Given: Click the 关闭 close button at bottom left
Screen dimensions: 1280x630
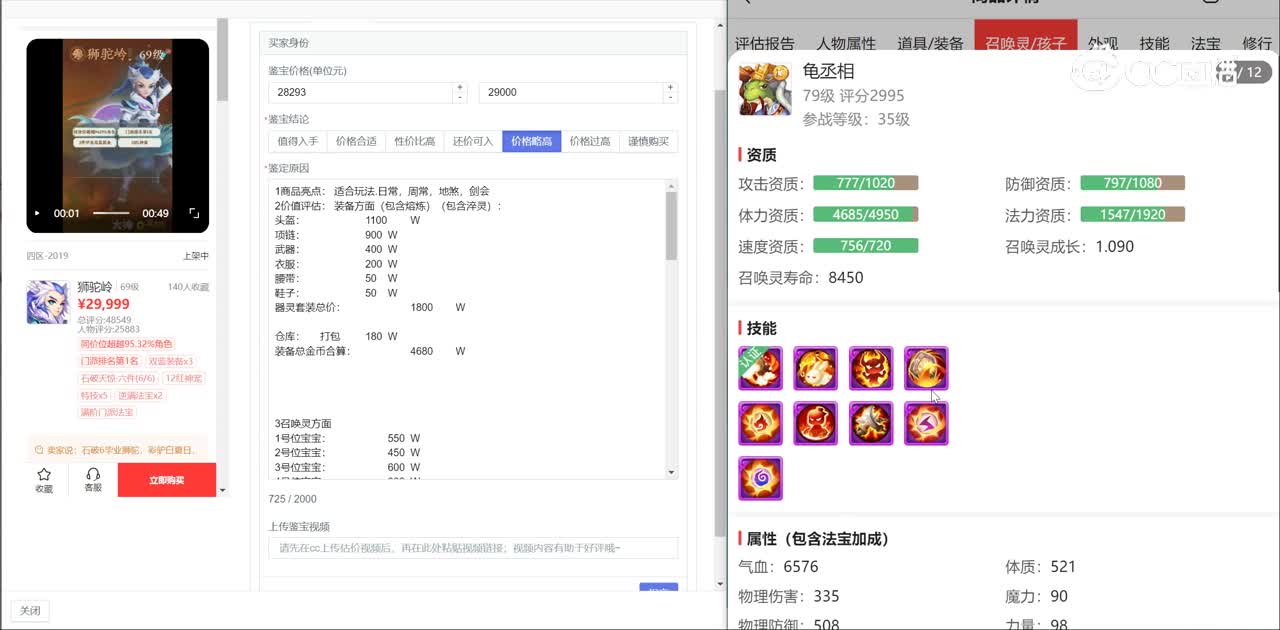Looking at the screenshot, I should 30,611.
